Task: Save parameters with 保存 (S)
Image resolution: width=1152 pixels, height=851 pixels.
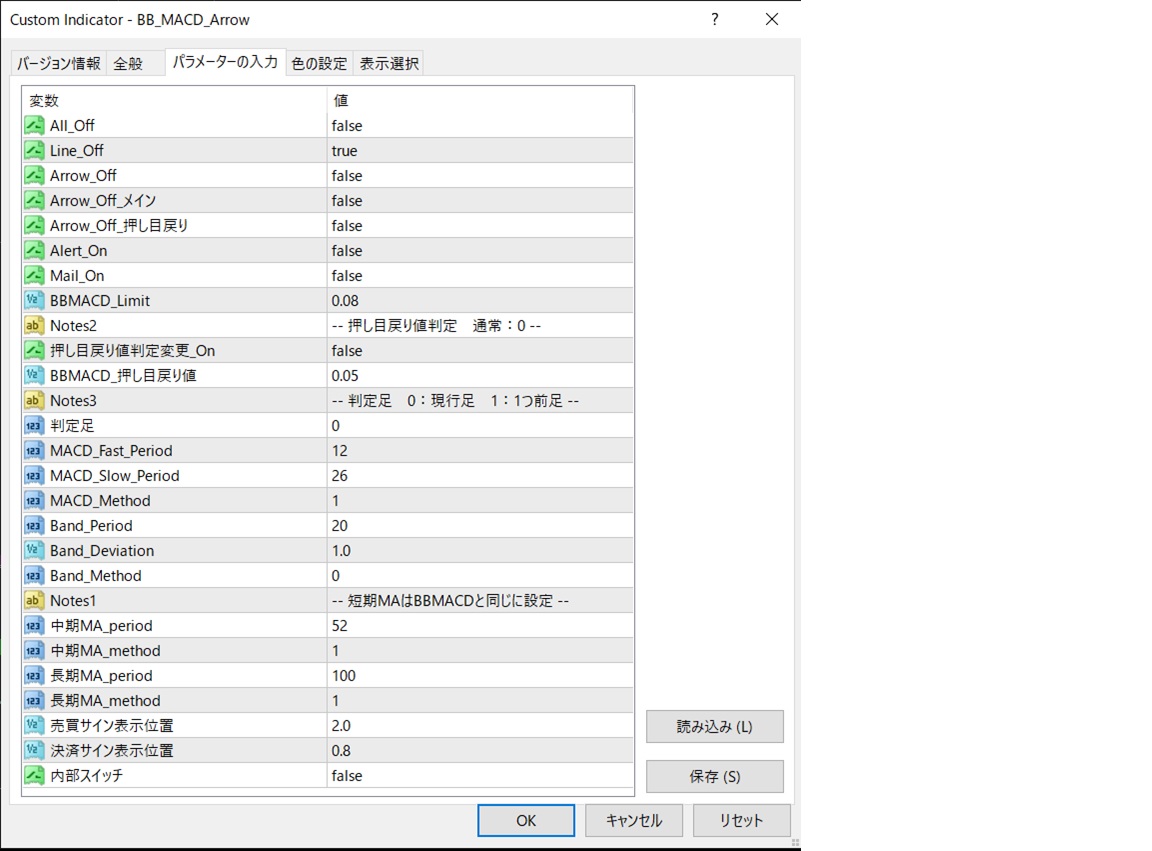Action: pyautogui.click(x=715, y=776)
